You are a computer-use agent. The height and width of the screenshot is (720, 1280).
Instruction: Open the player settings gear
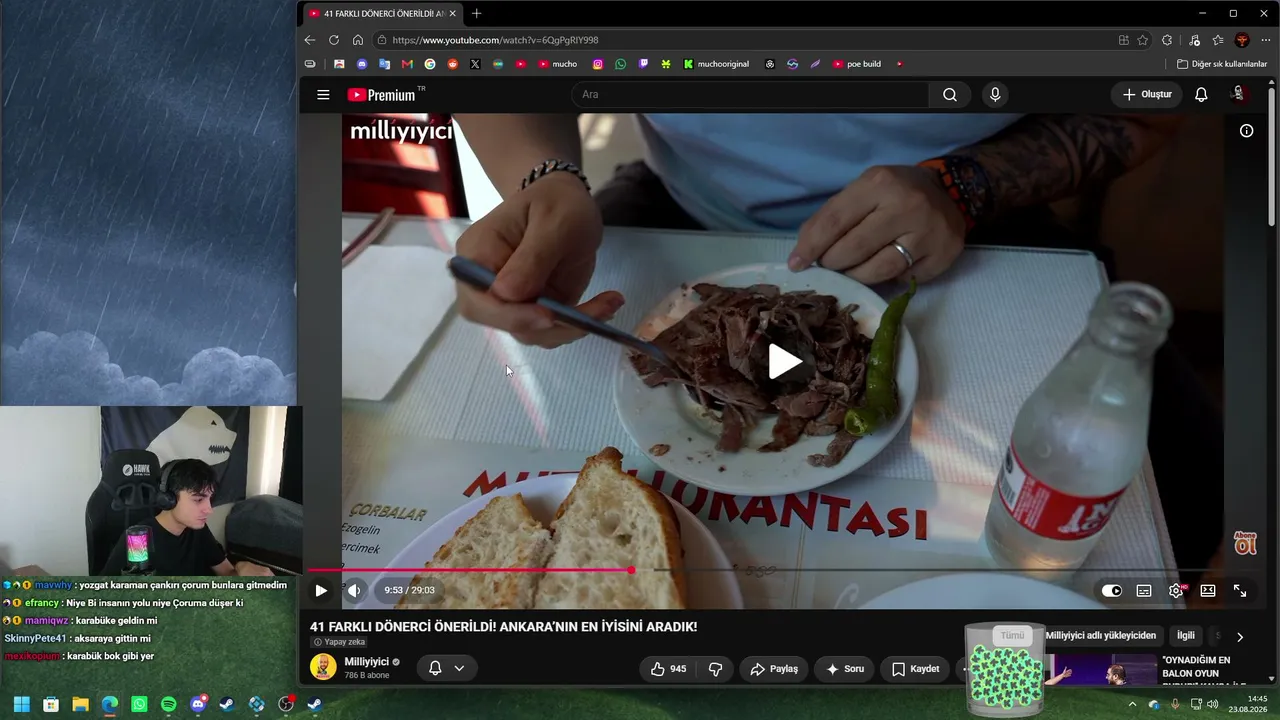click(x=1176, y=591)
